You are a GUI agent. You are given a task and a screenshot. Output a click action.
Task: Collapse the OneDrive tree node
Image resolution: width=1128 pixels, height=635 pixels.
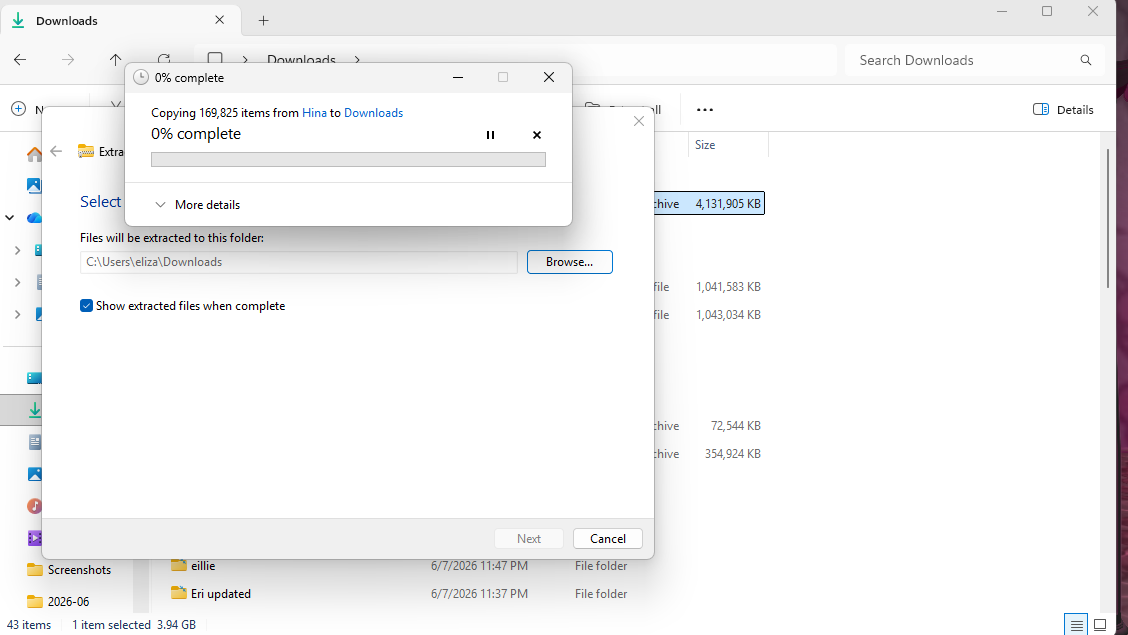click(x=9, y=217)
